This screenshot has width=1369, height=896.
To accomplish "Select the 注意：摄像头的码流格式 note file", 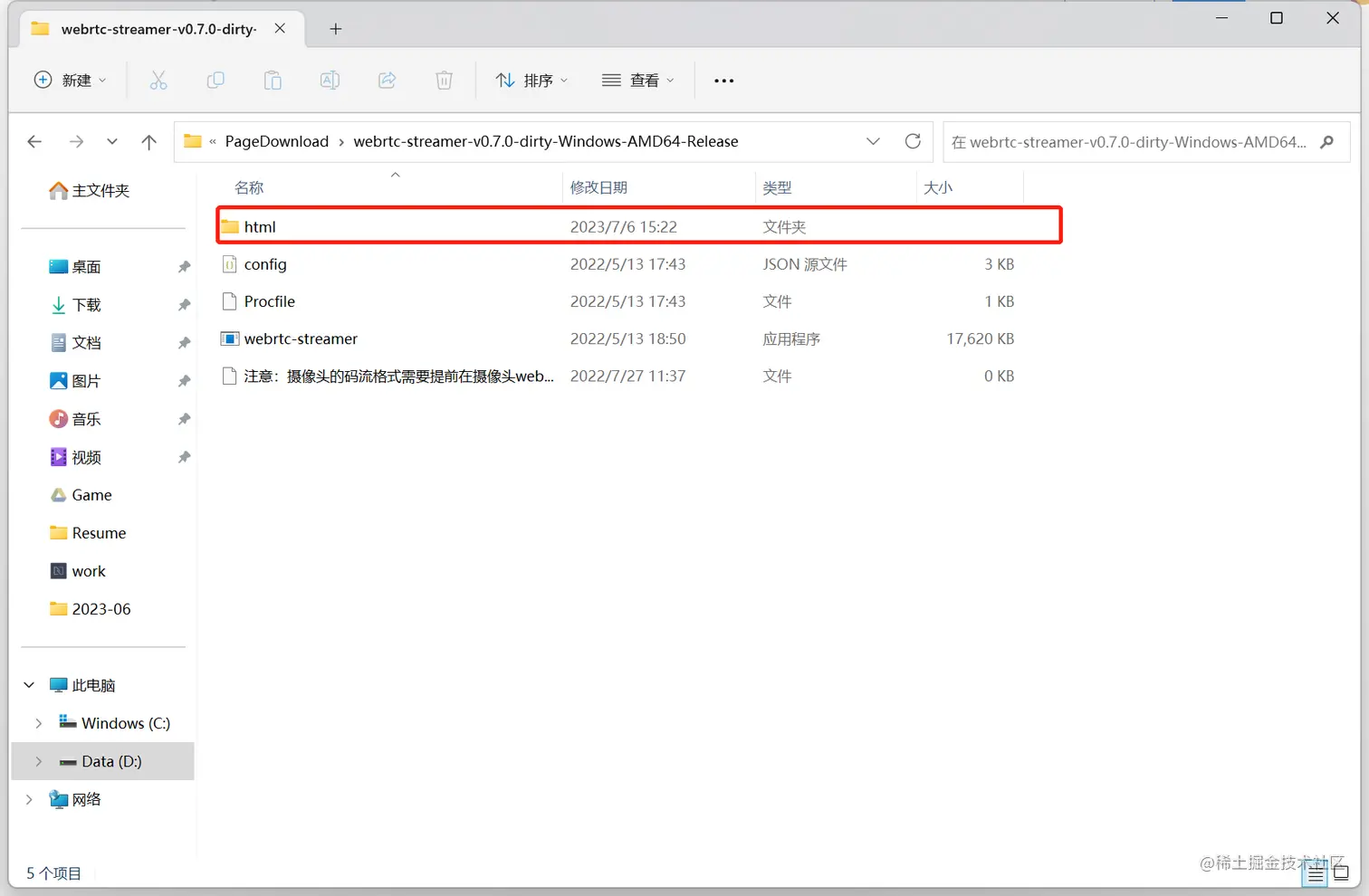I will click(x=398, y=376).
